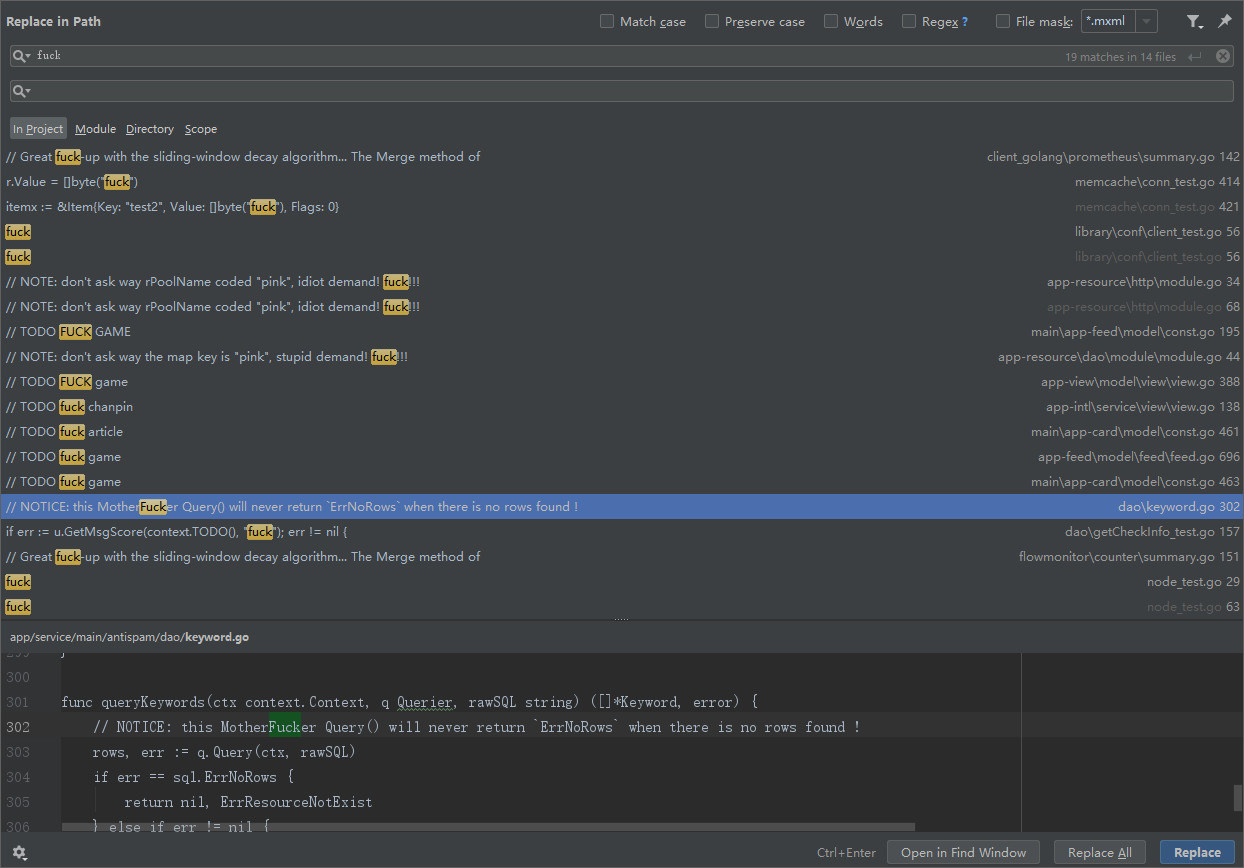Select the app-view view.go 388 result
Viewport: 1244px width, 868px height.
(622, 382)
